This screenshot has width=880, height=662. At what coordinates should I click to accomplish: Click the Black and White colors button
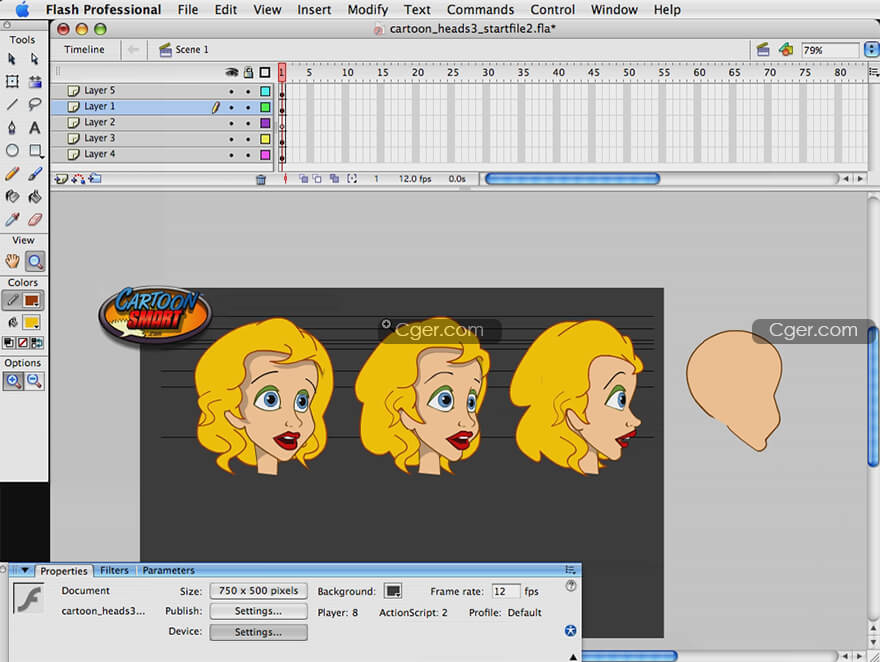[9, 343]
